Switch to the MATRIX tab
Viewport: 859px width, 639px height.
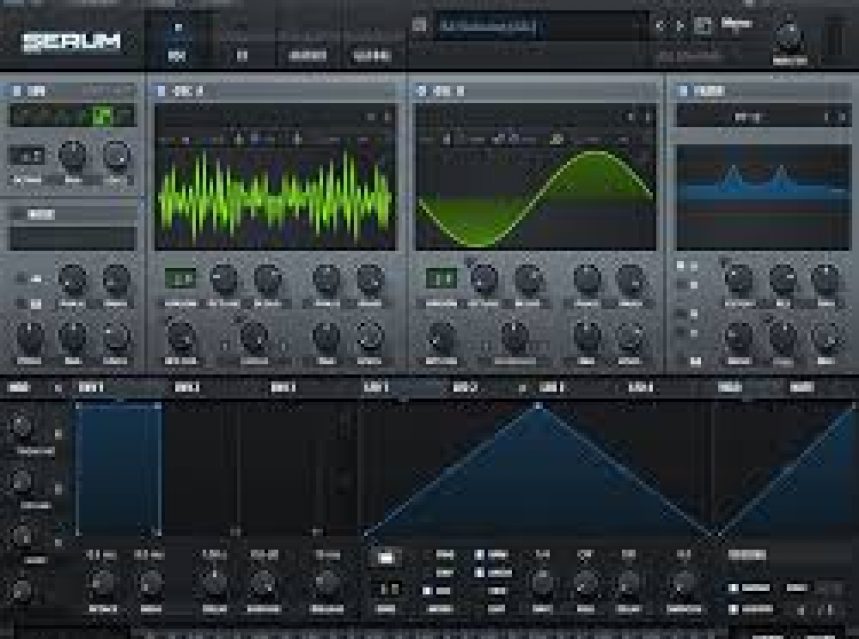click(307, 55)
